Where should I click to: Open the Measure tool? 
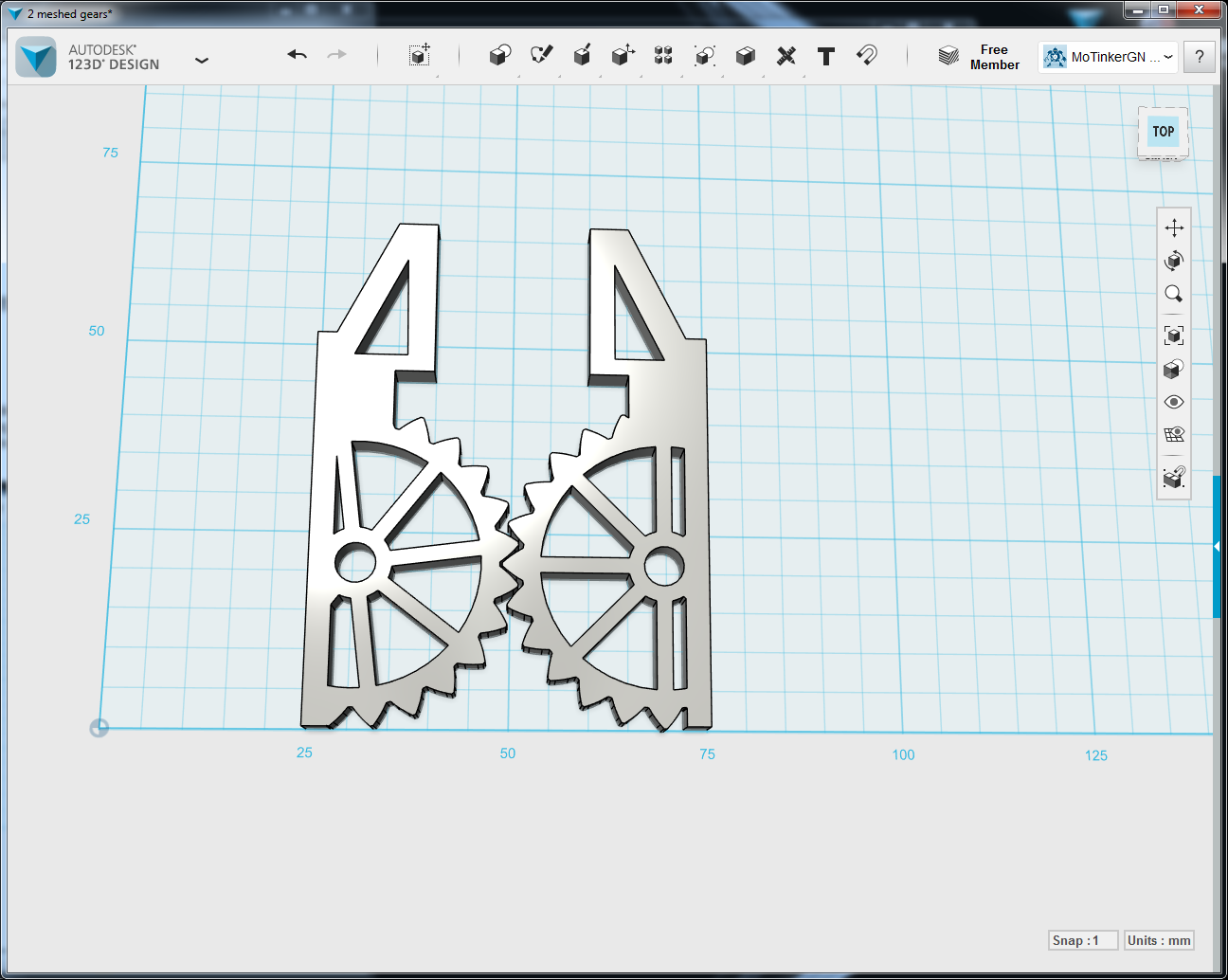click(x=785, y=56)
